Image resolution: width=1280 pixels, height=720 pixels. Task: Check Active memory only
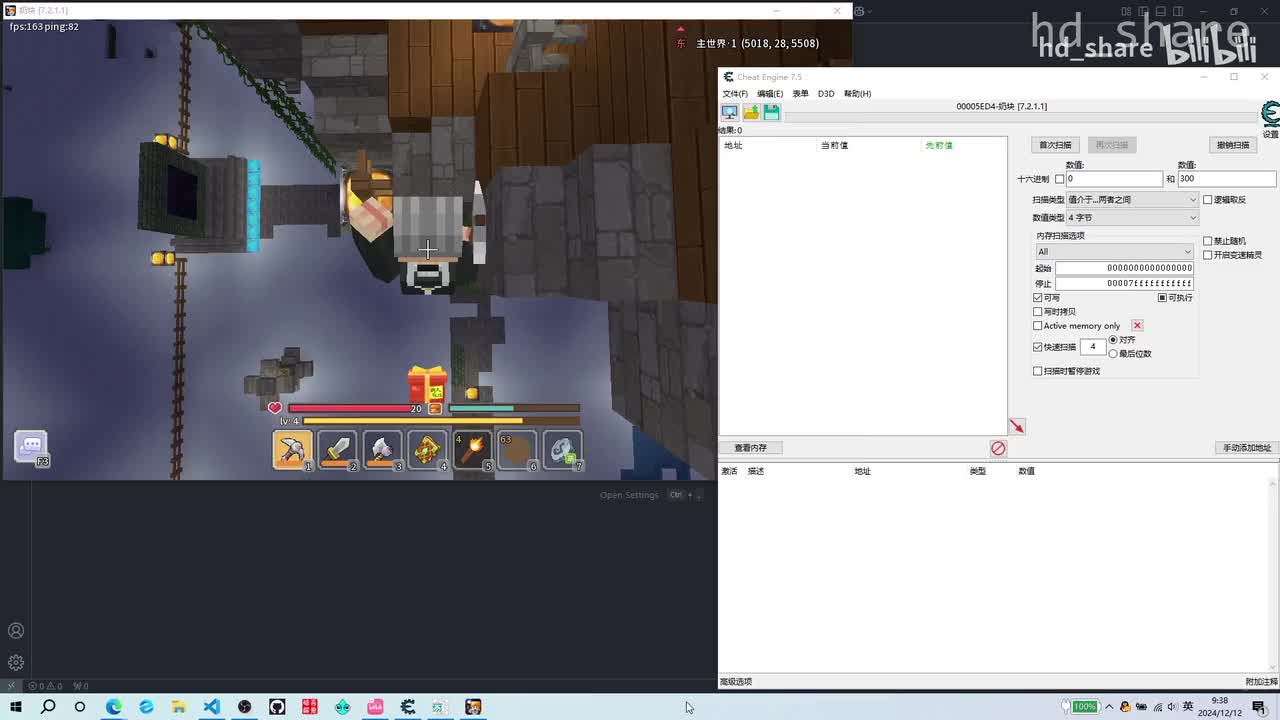tap(1037, 326)
